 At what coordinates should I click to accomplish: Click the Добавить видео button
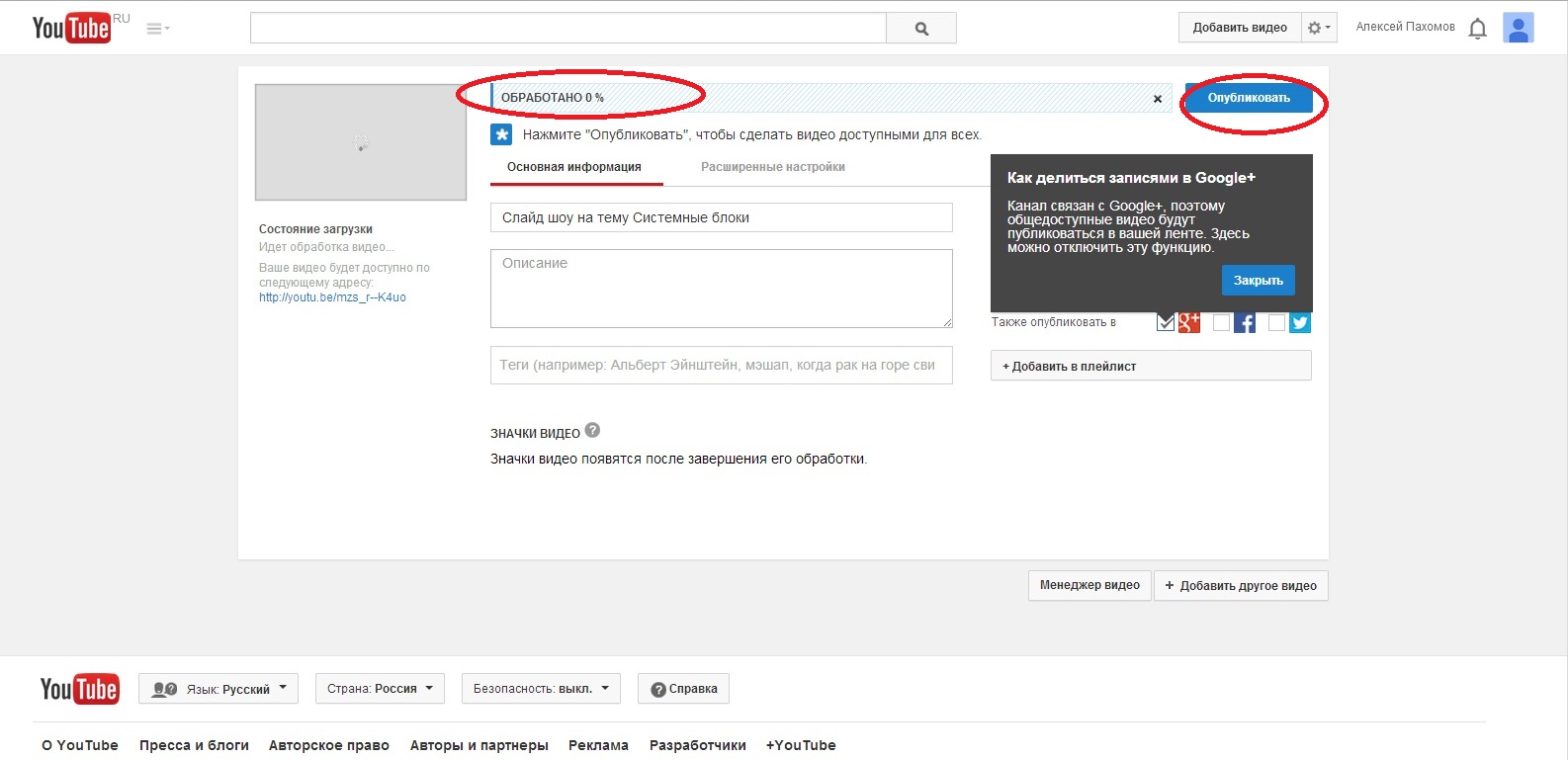pyautogui.click(x=1240, y=28)
